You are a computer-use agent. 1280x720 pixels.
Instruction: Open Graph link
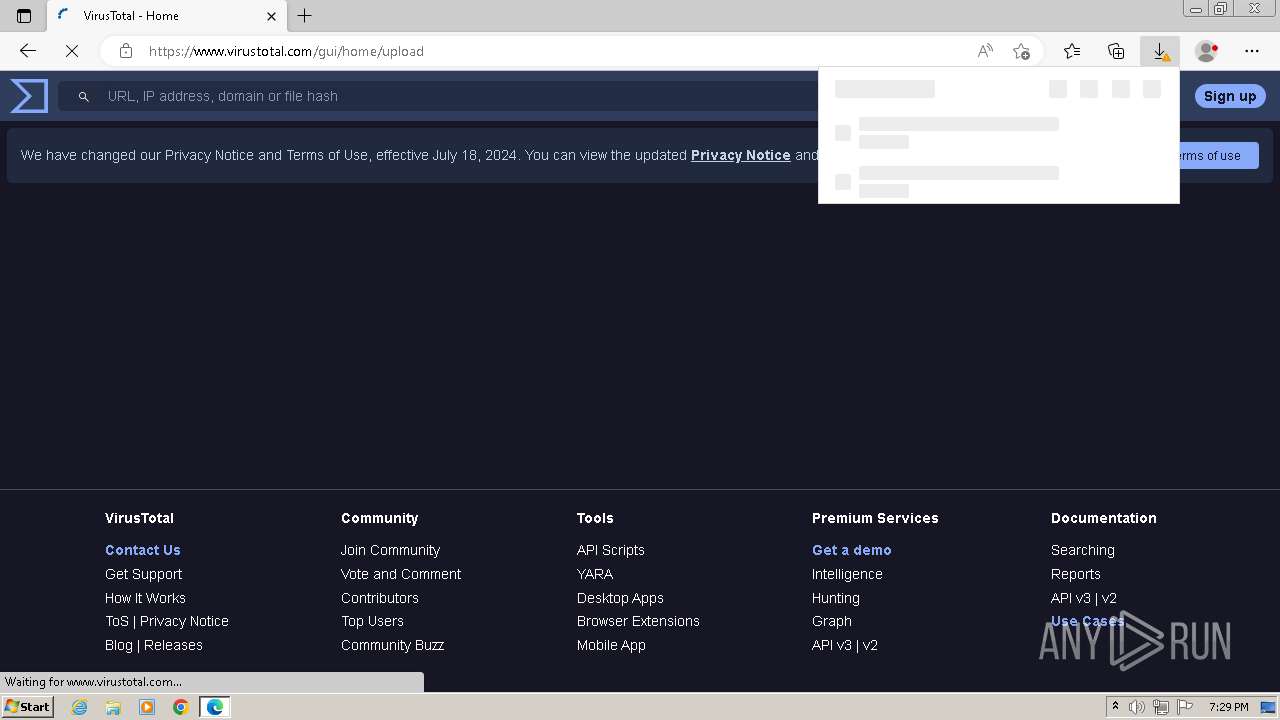click(832, 621)
